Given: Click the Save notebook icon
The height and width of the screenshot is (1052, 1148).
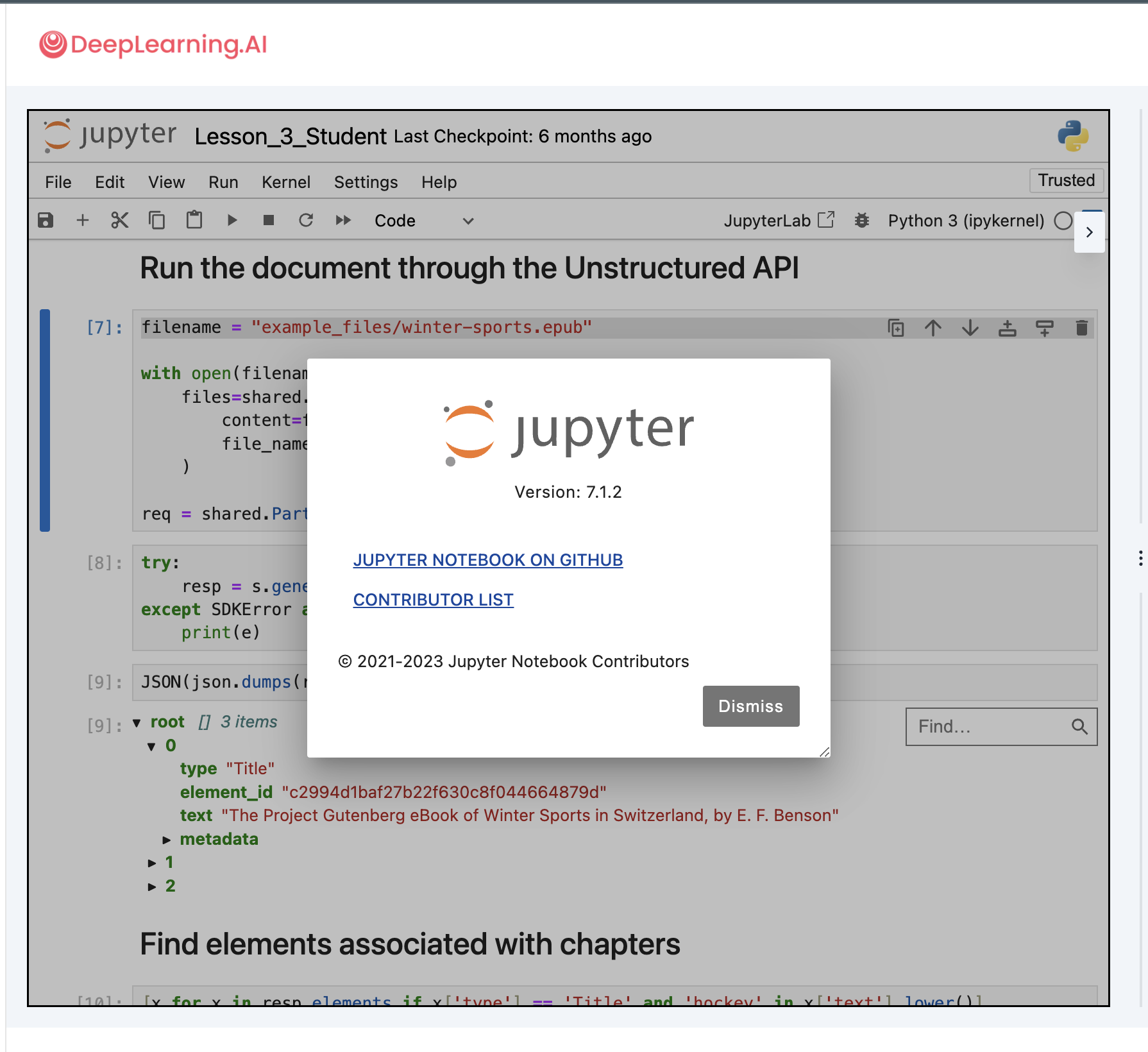Looking at the screenshot, I should (x=46, y=221).
